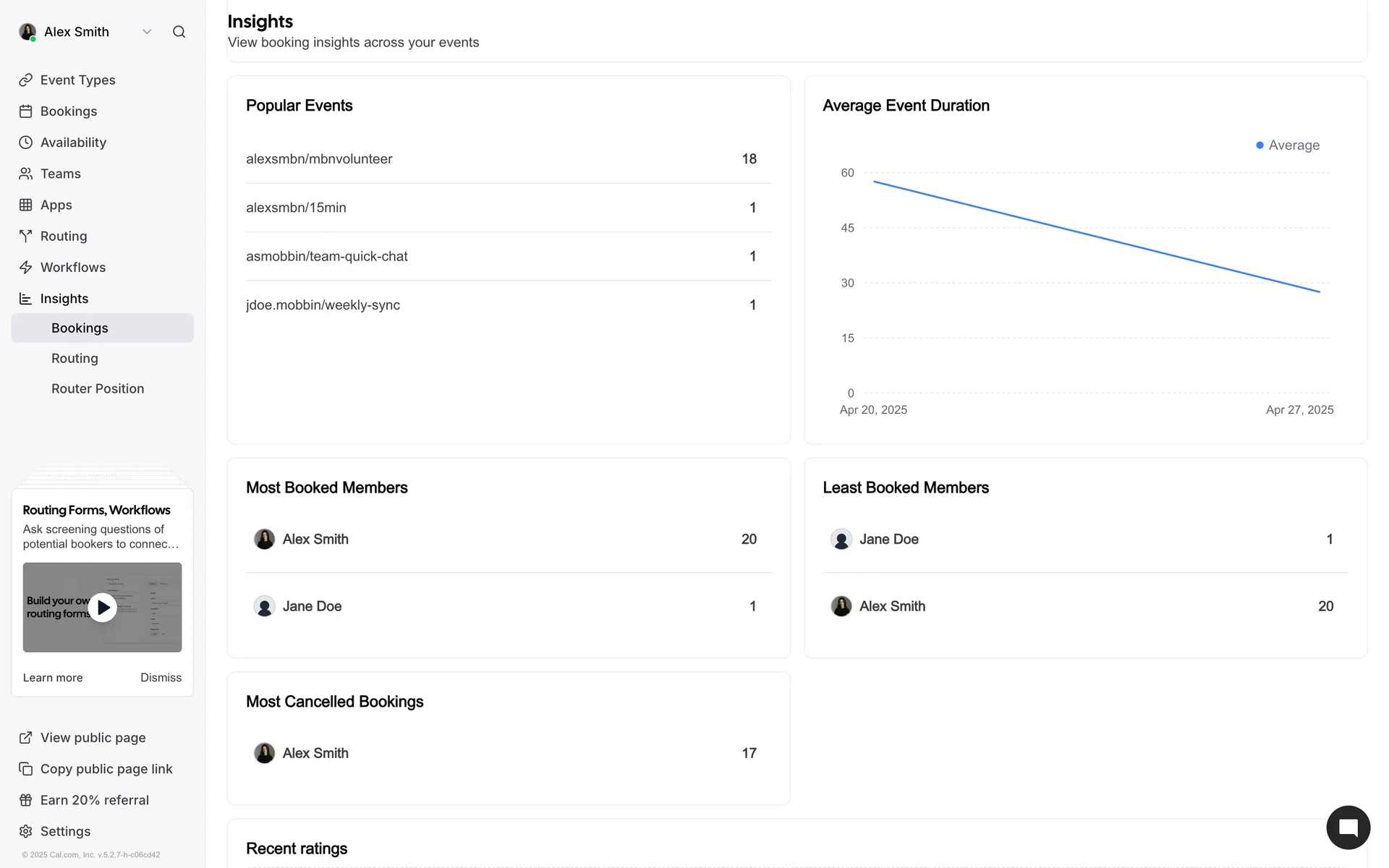Screen dimensions: 1389x868
Task: Open the chat support bubble
Action: click(1348, 827)
